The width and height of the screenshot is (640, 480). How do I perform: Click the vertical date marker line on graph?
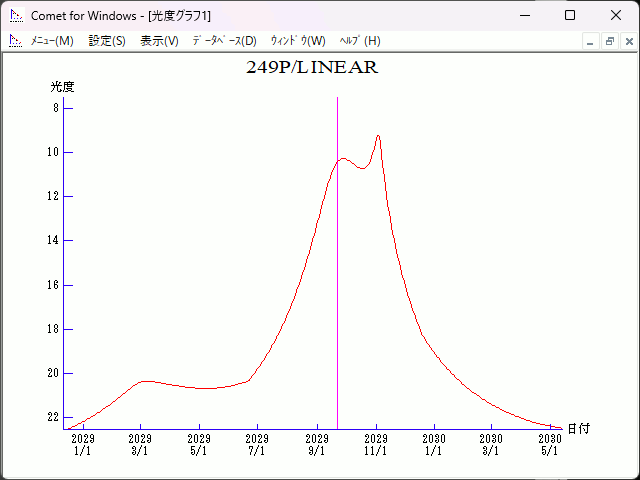point(337,300)
